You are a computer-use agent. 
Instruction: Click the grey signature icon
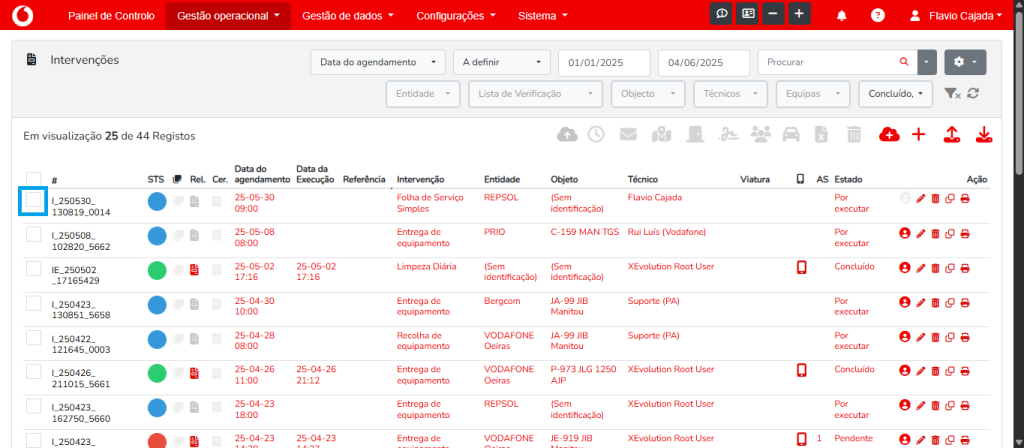coord(728,135)
